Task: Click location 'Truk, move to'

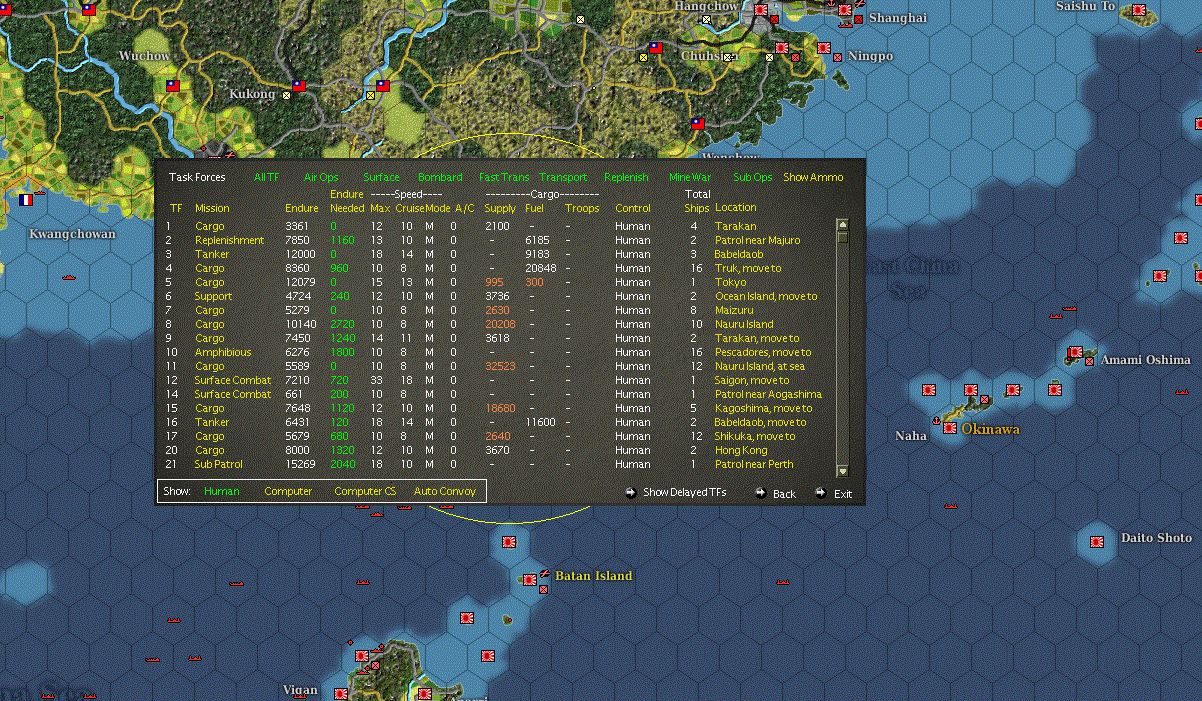Action: pyautogui.click(x=748, y=268)
